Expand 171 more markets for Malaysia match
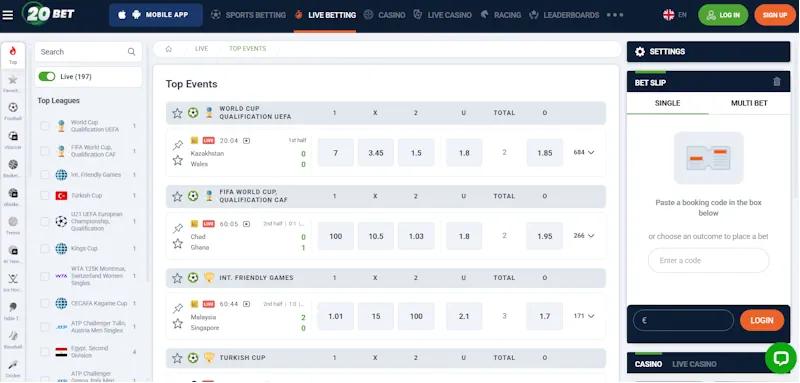The image size is (800, 383). (x=584, y=316)
